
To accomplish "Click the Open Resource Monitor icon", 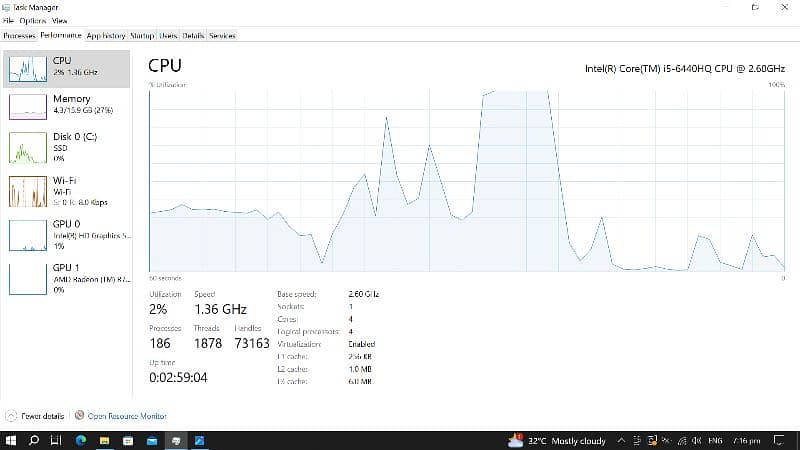I will [x=79, y=416].
